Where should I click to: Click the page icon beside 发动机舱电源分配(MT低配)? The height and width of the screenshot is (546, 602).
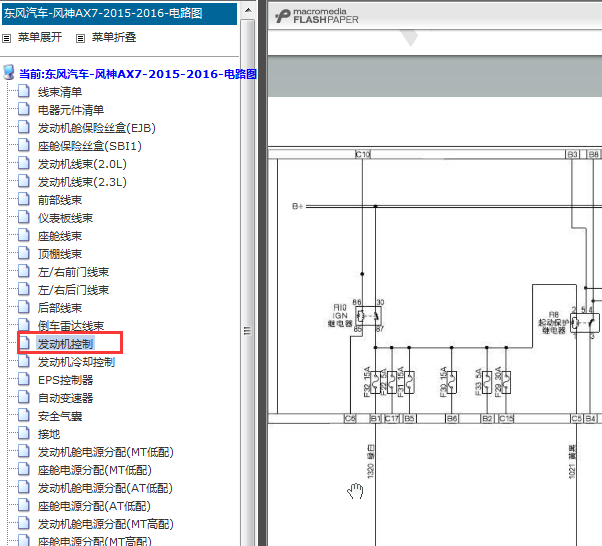(x=24, y=452)
